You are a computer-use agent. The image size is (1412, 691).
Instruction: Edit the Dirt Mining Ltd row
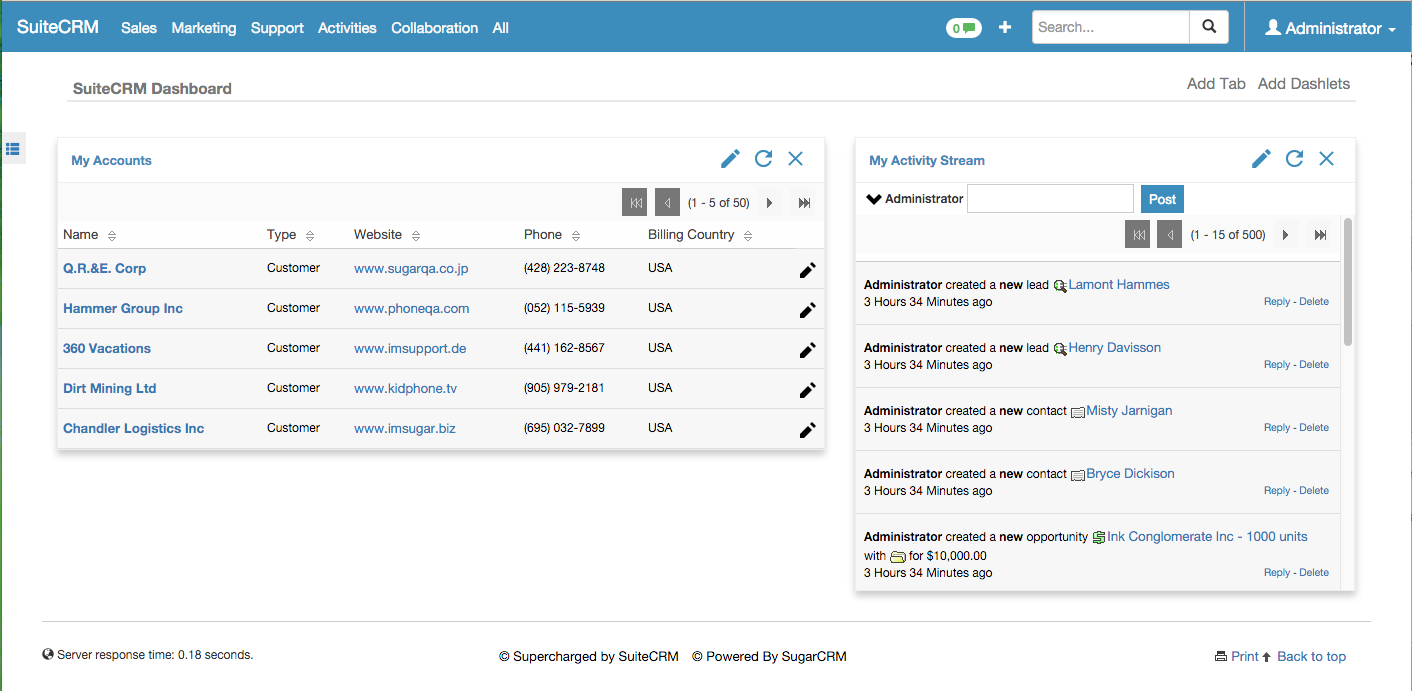point(807,390)
